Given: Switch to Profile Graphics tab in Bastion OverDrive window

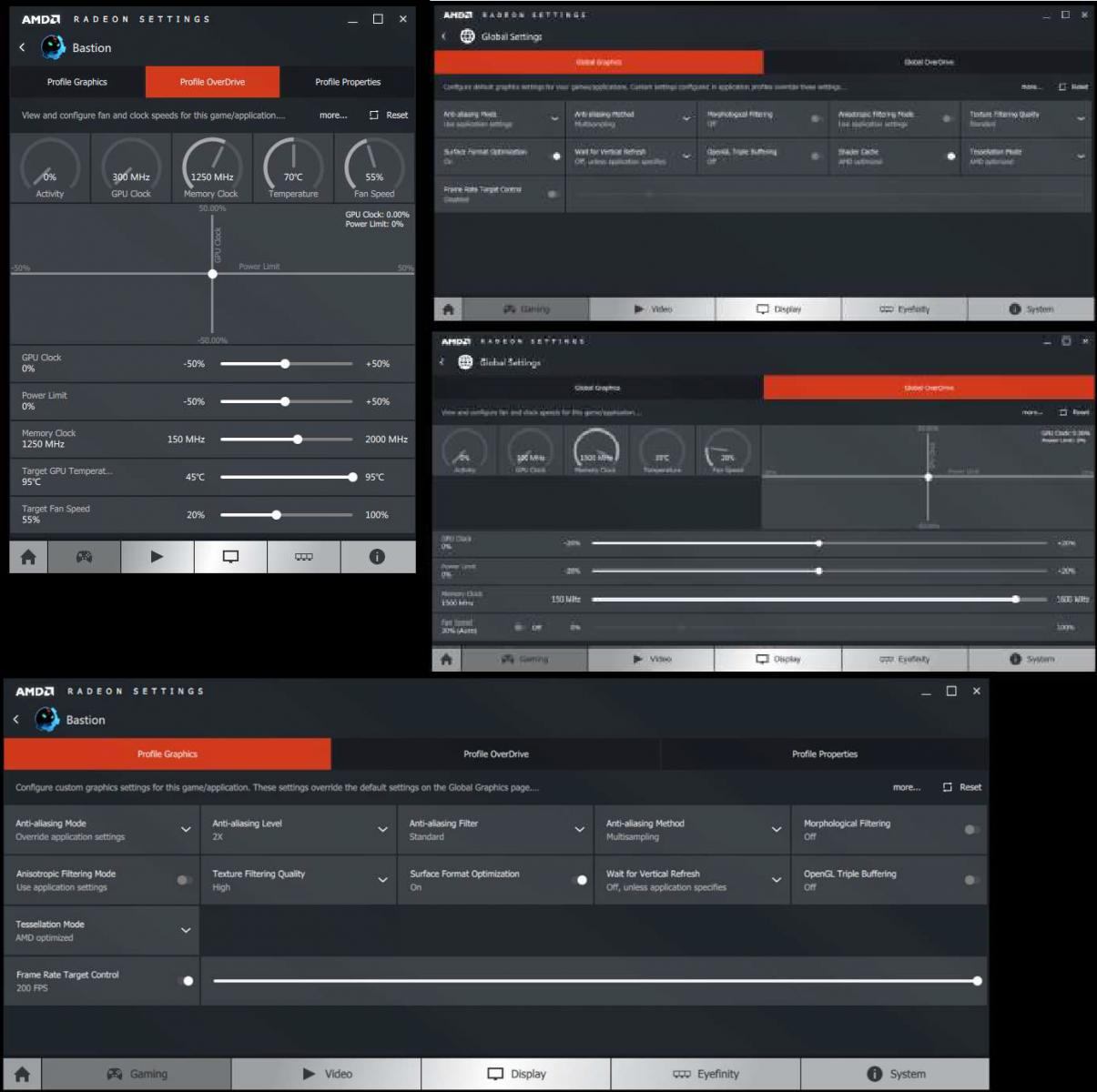Looking at the screenshot, I should point(77,82).
